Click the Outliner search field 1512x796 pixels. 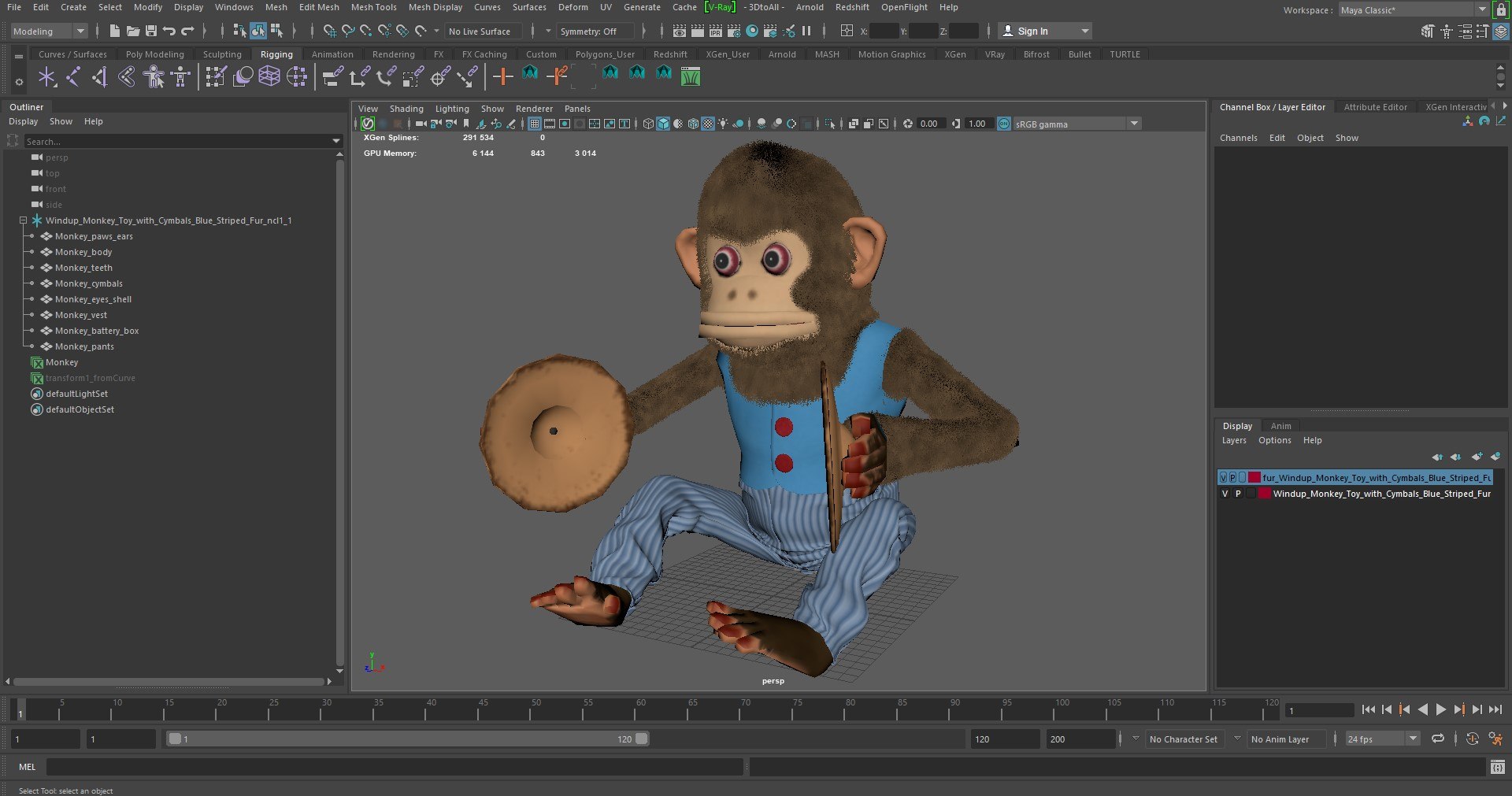(183, 142)
